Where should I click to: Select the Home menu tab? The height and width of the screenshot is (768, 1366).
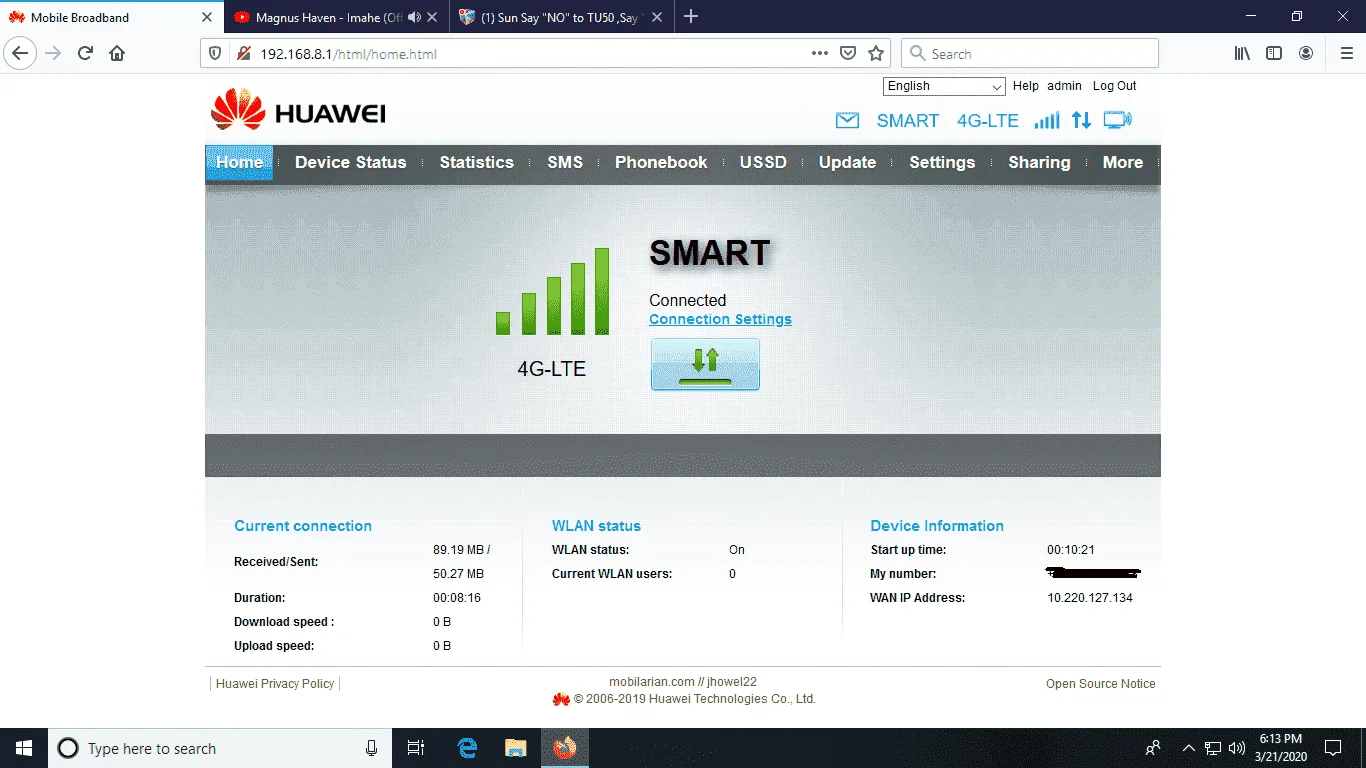(239, 162)
